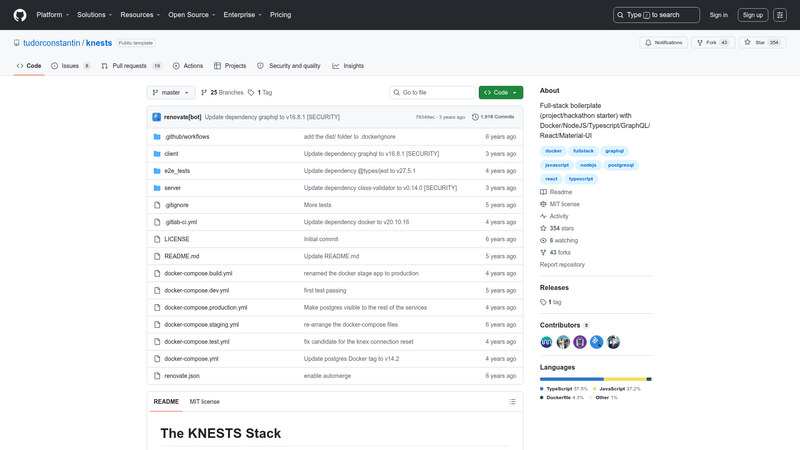
Task: Open the Activity link
Action: pyautogui.click(x=554, y=216)
